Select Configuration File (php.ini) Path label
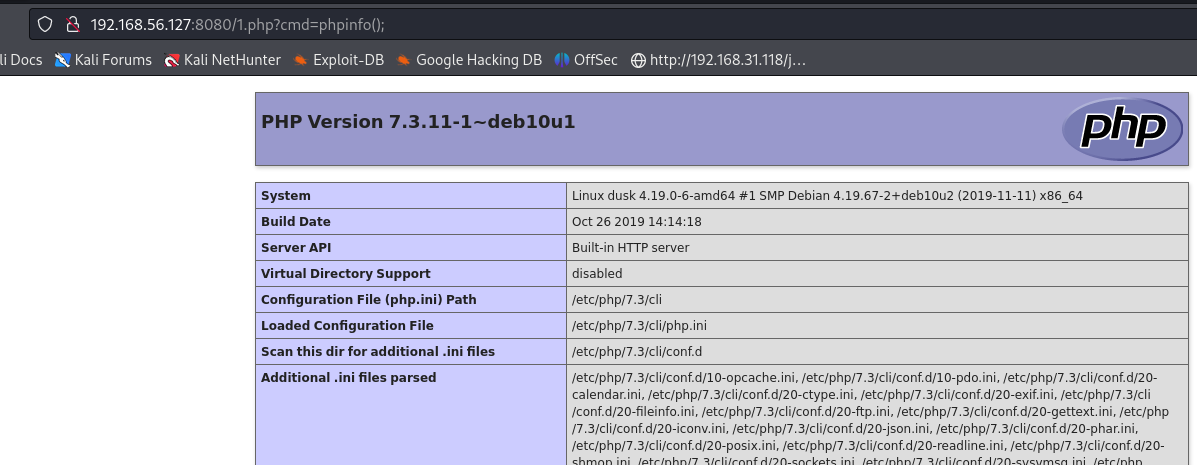Viewport: 1197px width, 465px height. [369, 299]
